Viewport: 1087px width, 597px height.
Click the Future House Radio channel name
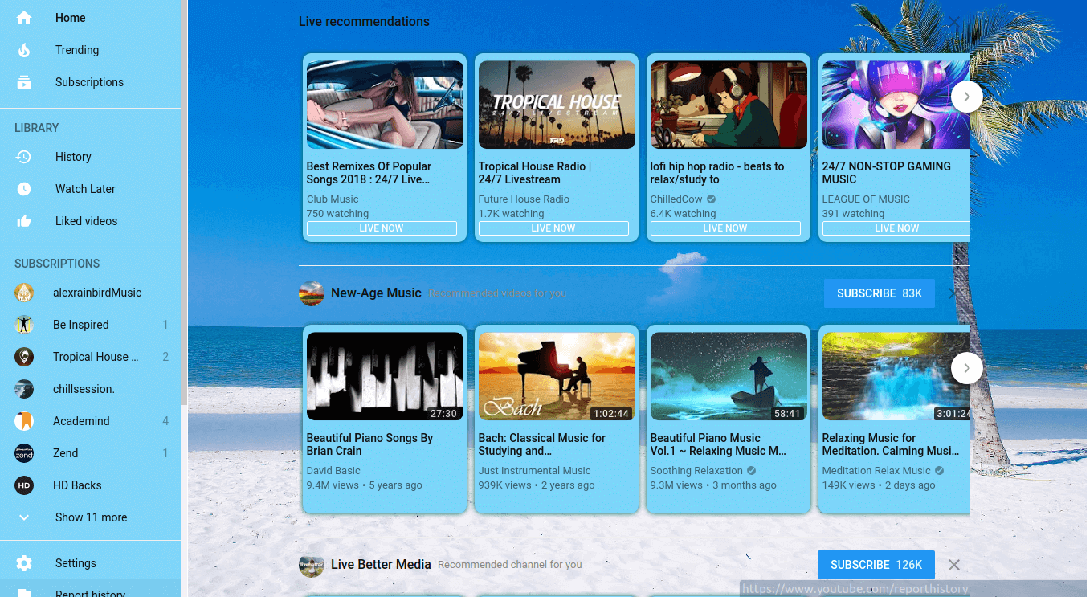(x=523, y=199)
